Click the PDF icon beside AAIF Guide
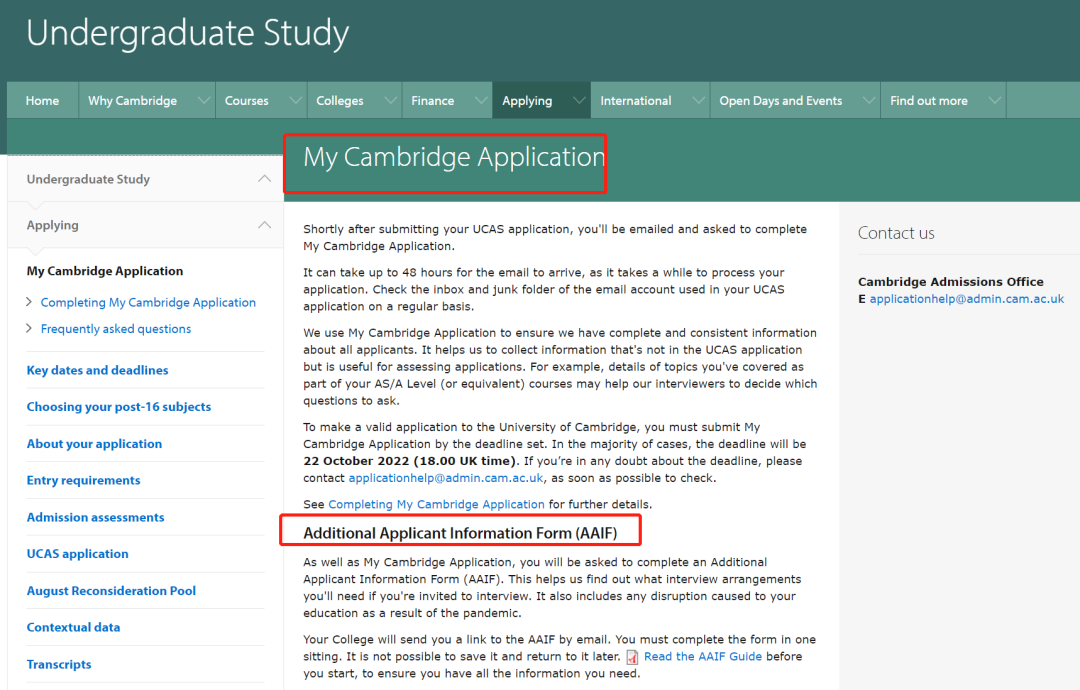Image resolution: width=1080 pixels, height=690 pixels. pyautogui.click(x=633, y=657)
